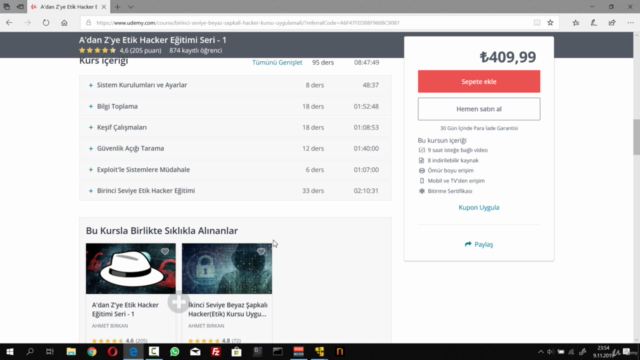Click the plus icon between course cards
This screenshot has width=640, height=360.
178,302
